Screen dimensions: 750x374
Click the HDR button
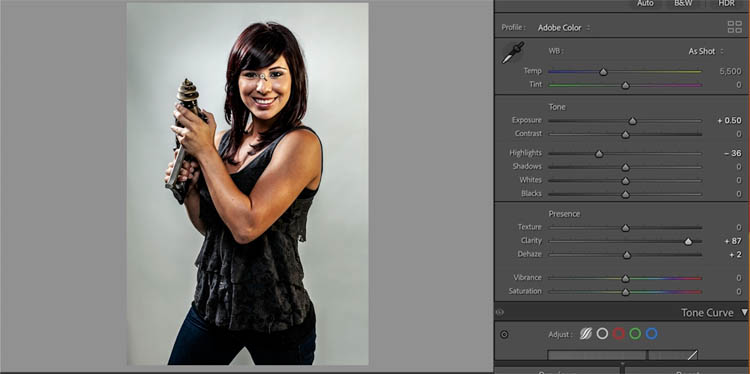(727, 3)
